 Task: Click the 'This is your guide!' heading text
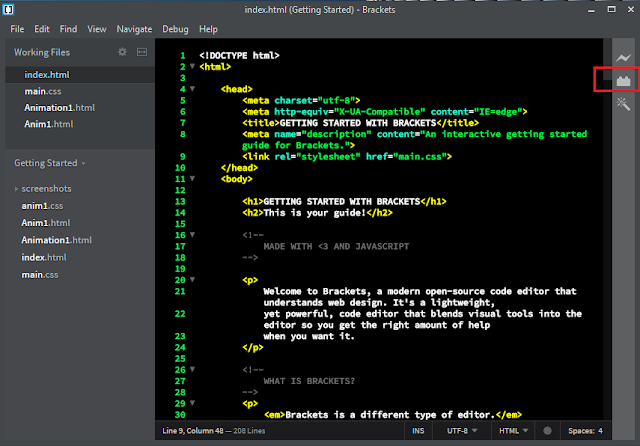[x=315, y=213]
